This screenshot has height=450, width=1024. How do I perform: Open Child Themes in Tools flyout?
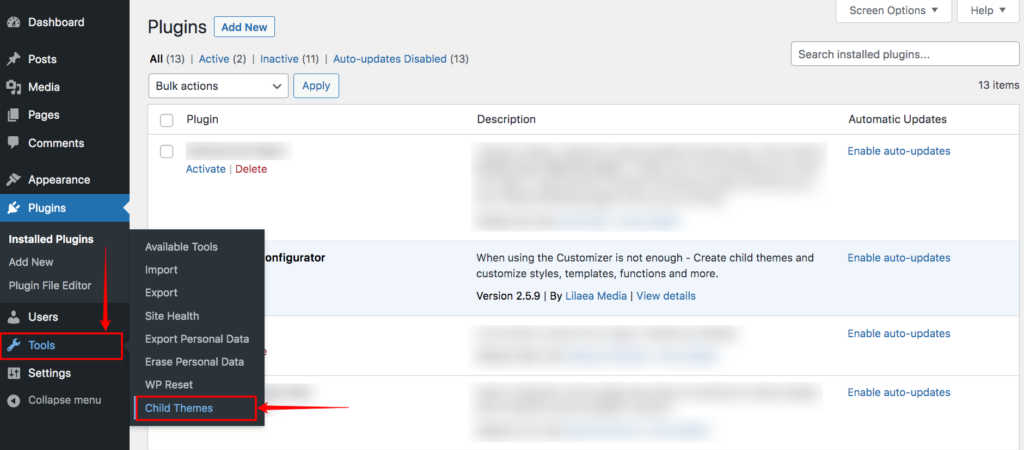tap(179, 408)
